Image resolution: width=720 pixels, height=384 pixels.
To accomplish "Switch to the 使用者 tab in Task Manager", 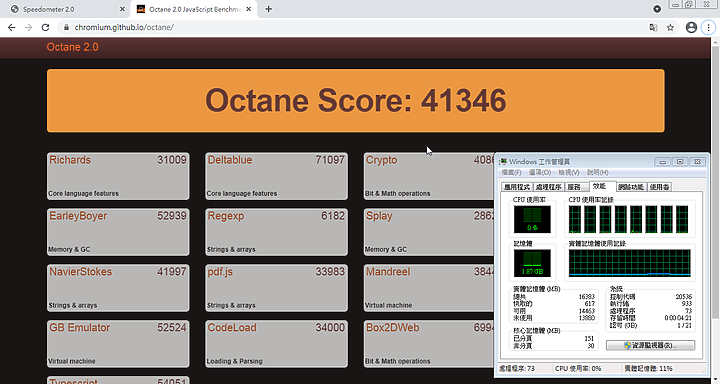I will pyautogui.click(x=659, y=187).
